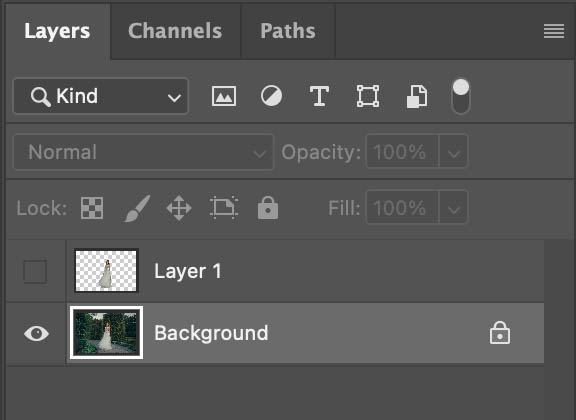The height and width of the screenshot is (420, 576).
Task: Filter for smart objects icon
Action: pyautogui.click(x=417, y=96)
